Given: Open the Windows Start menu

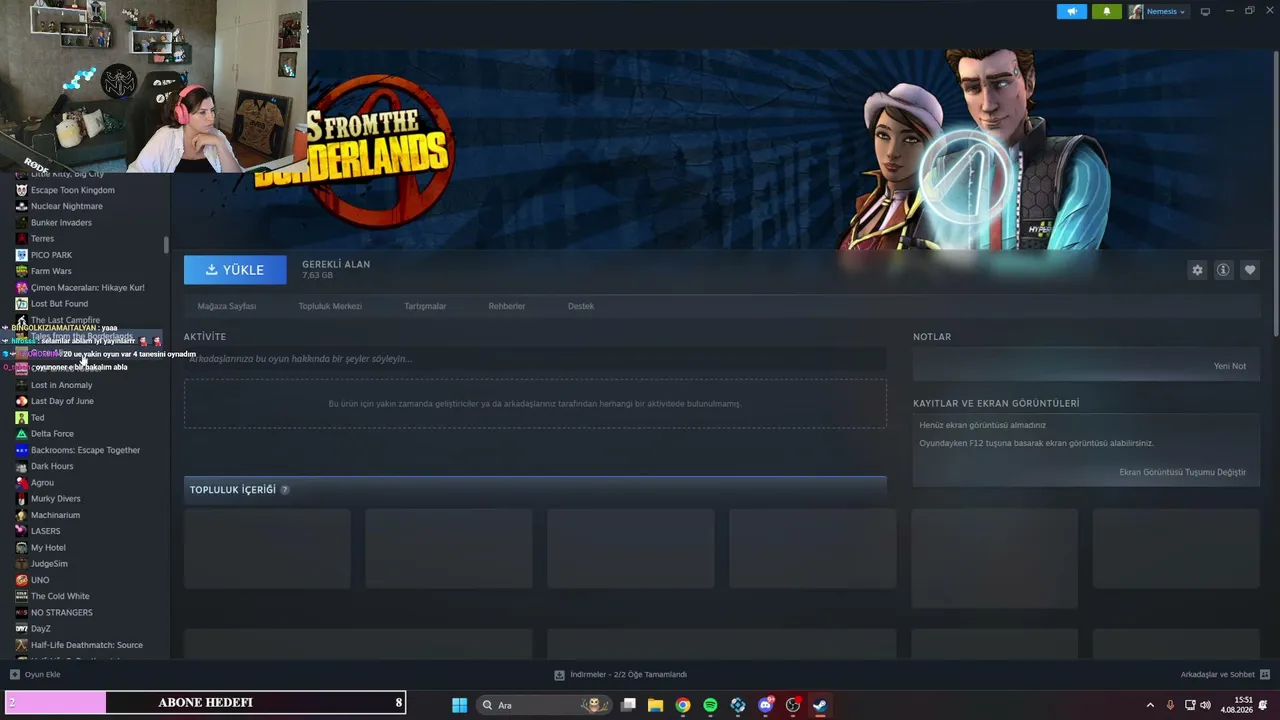Looking at the screenshot, I should point(459,705).
